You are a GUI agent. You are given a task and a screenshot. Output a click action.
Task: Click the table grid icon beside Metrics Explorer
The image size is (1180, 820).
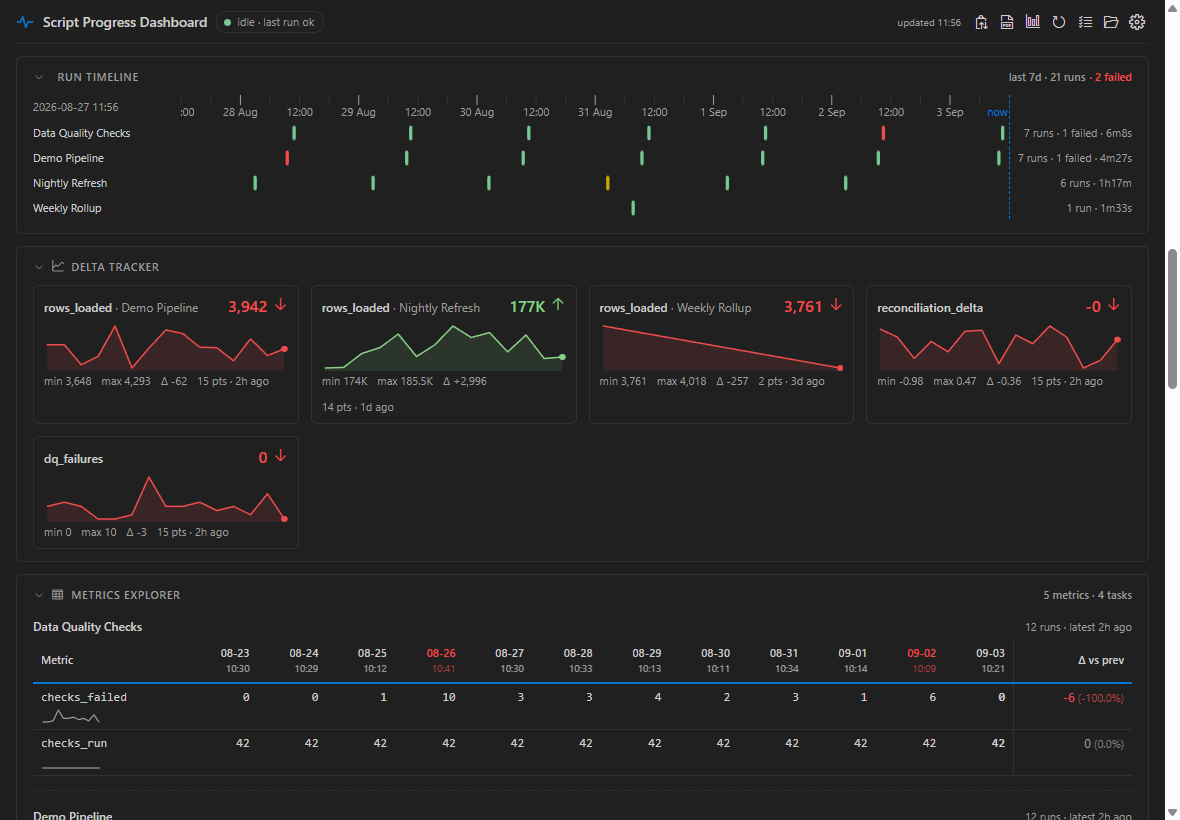coord(58,595)
